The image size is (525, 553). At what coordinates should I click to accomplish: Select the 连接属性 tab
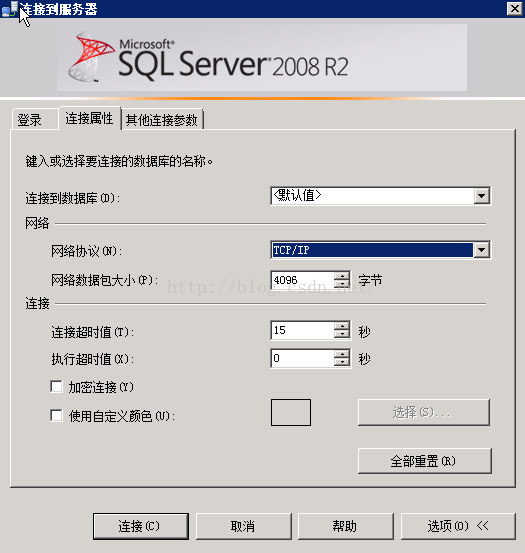tap(90, 118)
